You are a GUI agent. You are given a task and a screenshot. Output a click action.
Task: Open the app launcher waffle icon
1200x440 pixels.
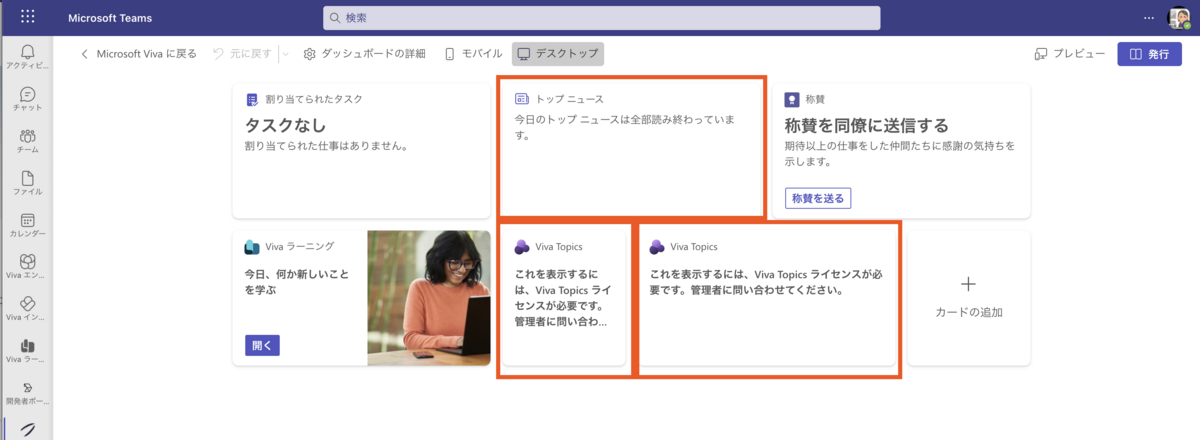coord(27,17)
